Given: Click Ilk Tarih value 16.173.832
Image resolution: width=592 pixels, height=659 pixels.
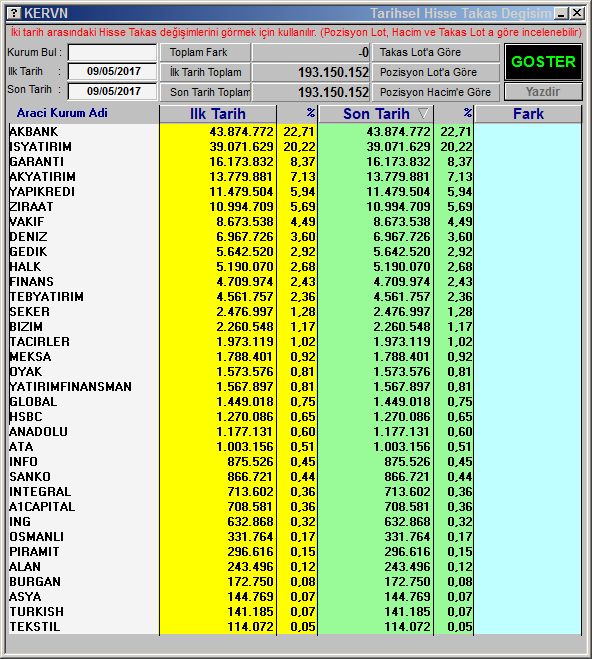Looking at the screenshot, I should pos(242,162).
